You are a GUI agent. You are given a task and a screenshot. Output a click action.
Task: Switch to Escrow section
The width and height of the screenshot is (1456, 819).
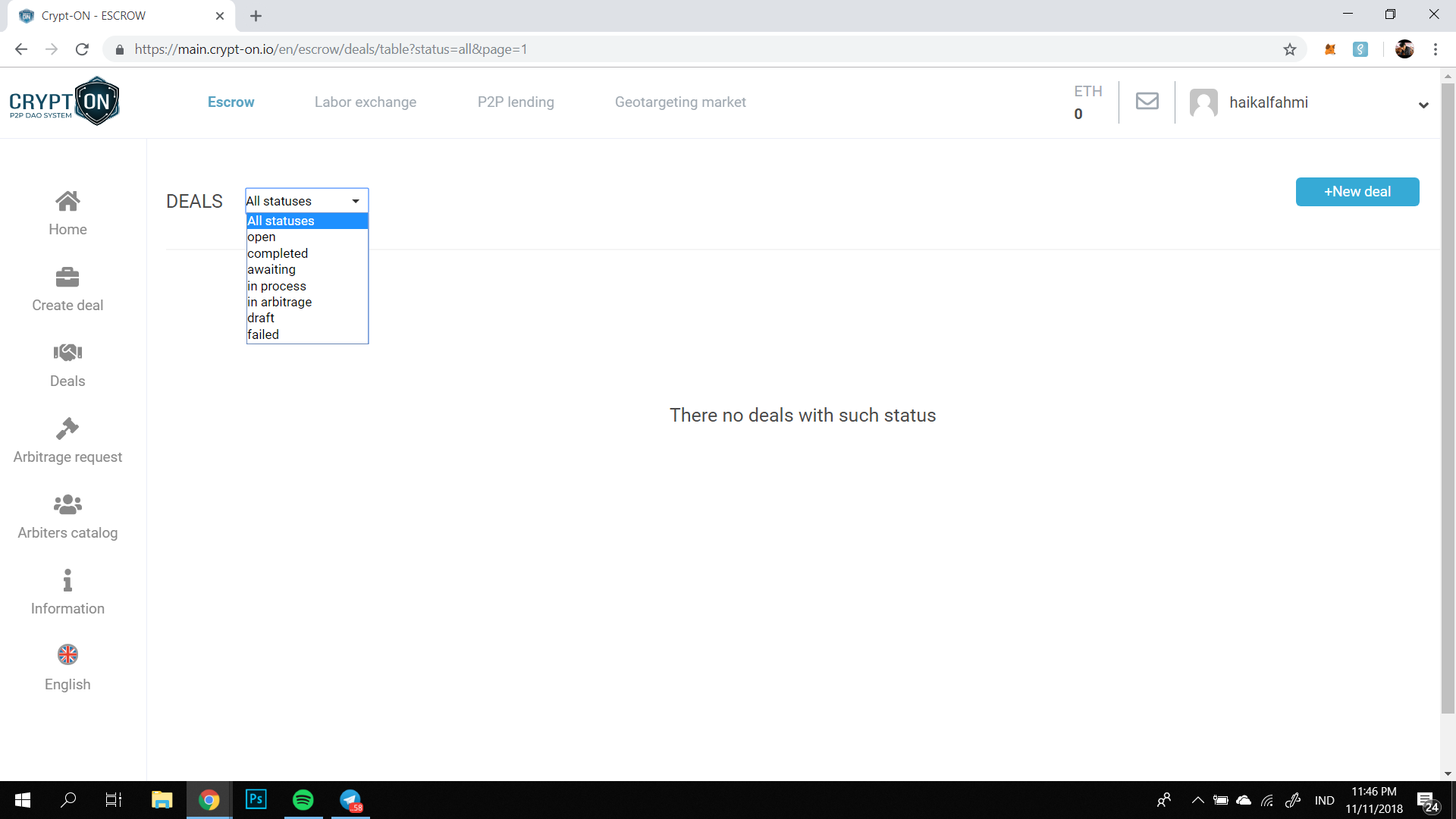point(231,102)
